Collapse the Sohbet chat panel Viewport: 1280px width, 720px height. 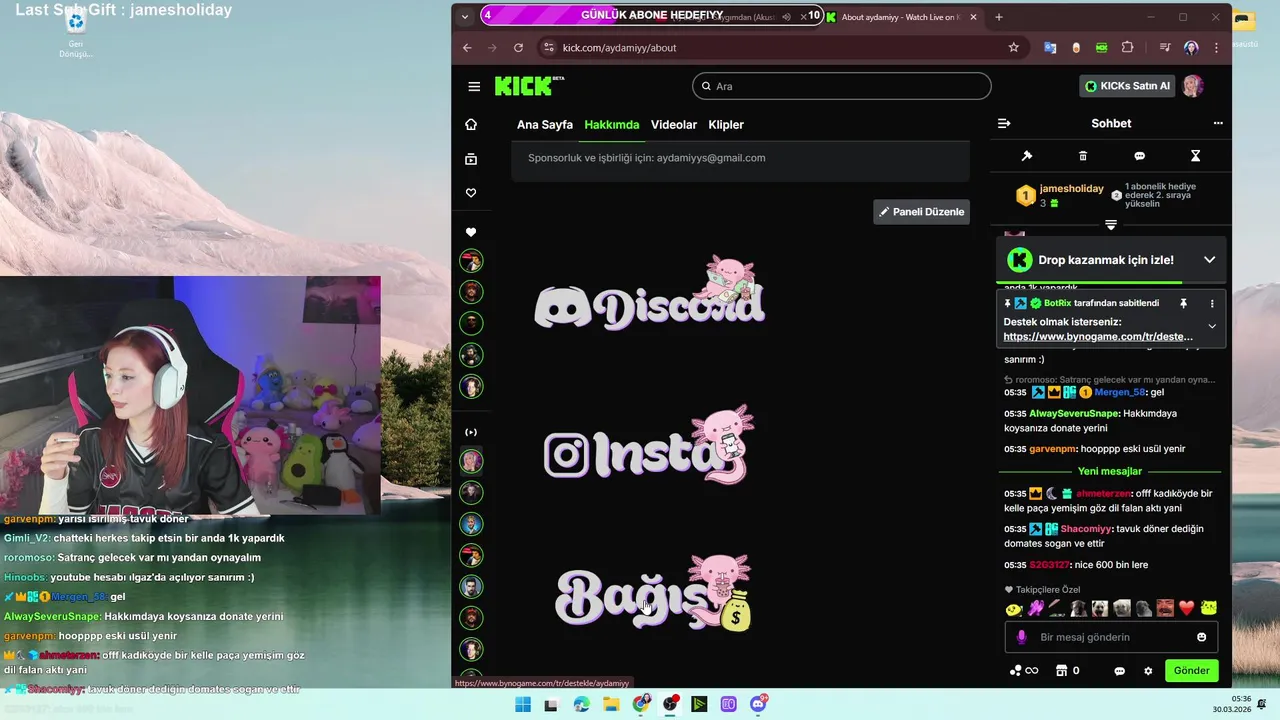[x=1004, y=123]
